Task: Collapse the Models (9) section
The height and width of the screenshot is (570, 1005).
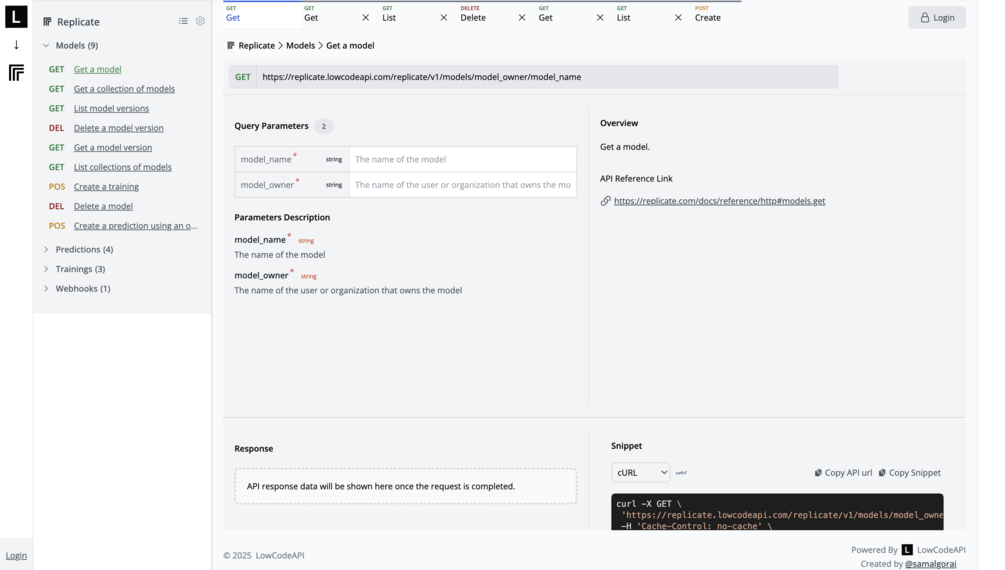Action: coord(46,46)
